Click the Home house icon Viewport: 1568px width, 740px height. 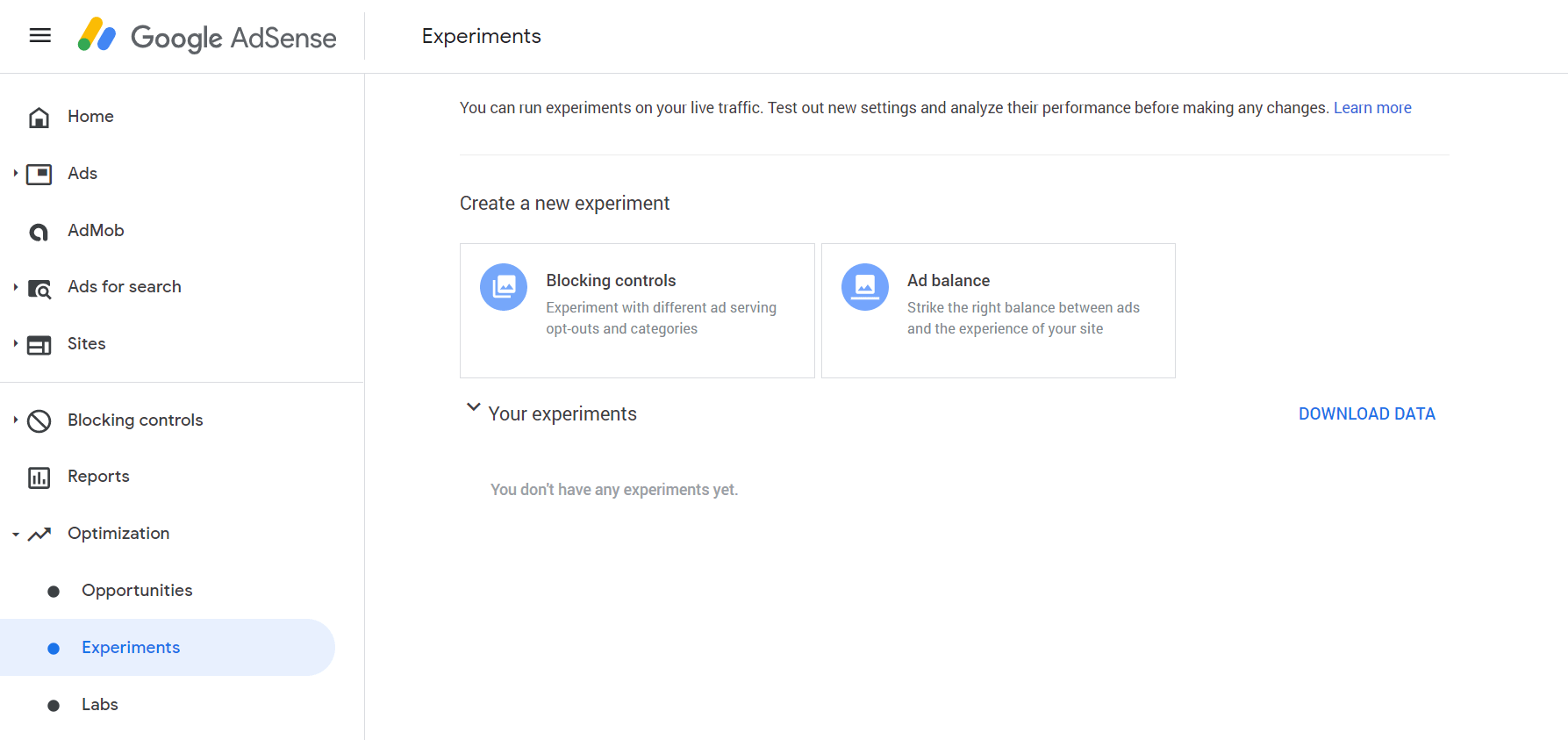point(39,118)
